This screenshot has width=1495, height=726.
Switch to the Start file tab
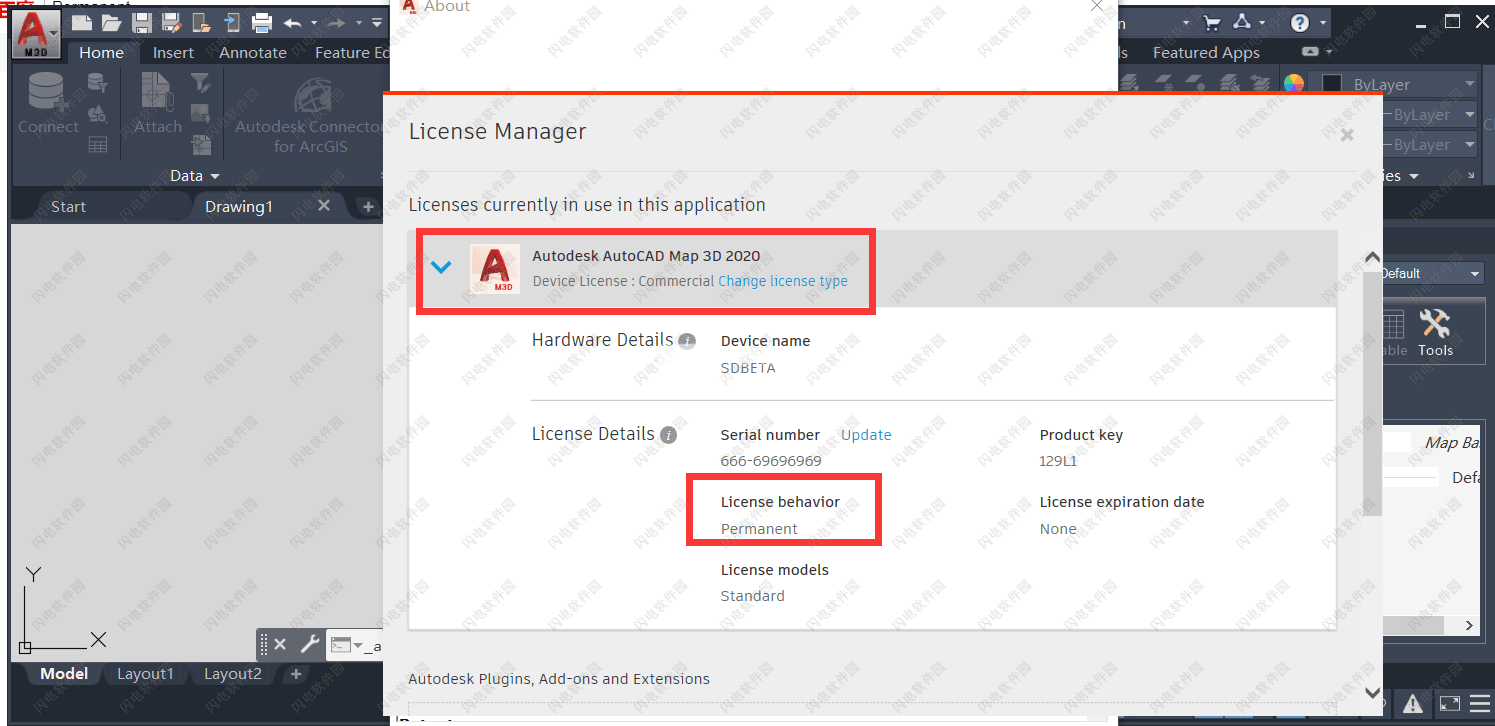point(68,206)
